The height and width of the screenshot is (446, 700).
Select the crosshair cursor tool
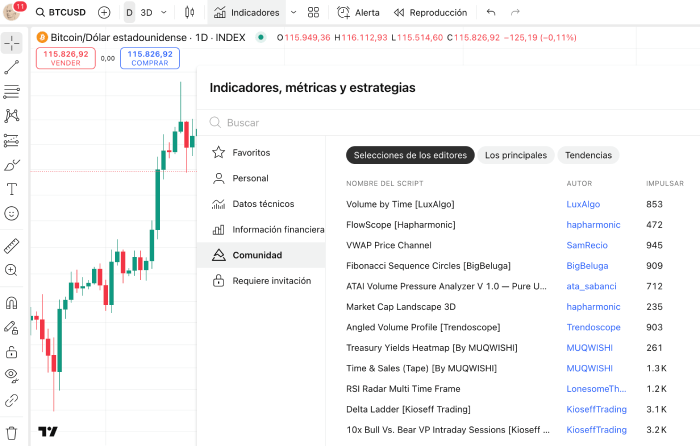[x=12, y=43]
